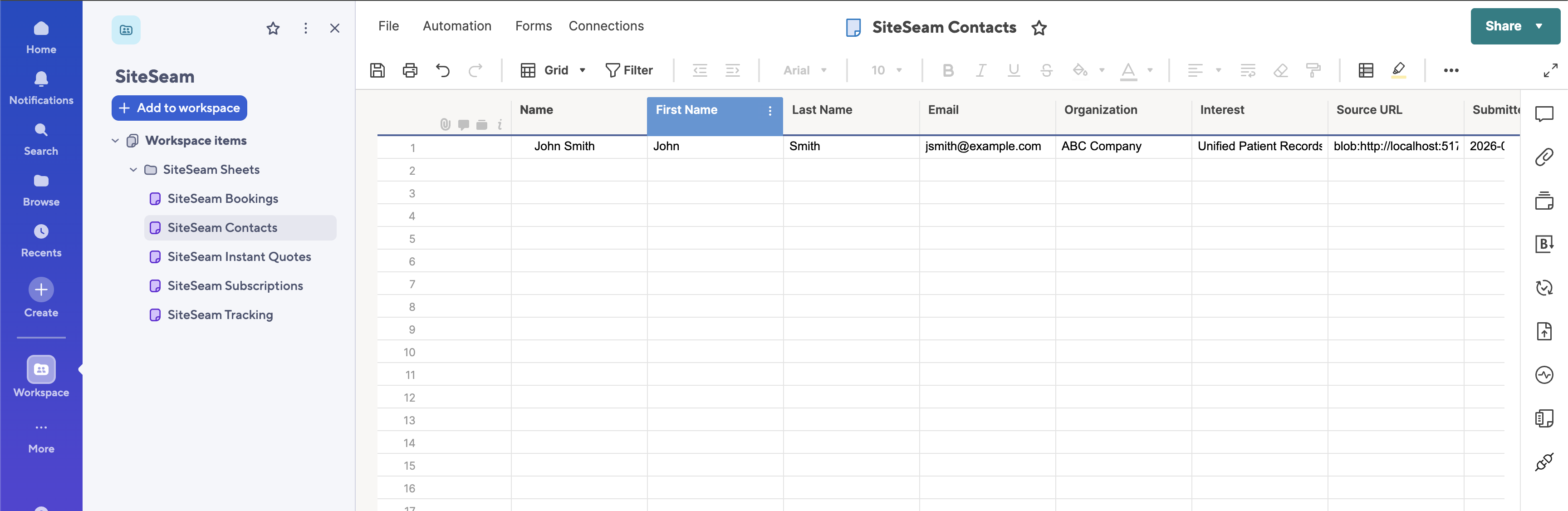The image size is (1568, 511).
Task: Click the Undo arrow
Action: (x=442, y=70)
